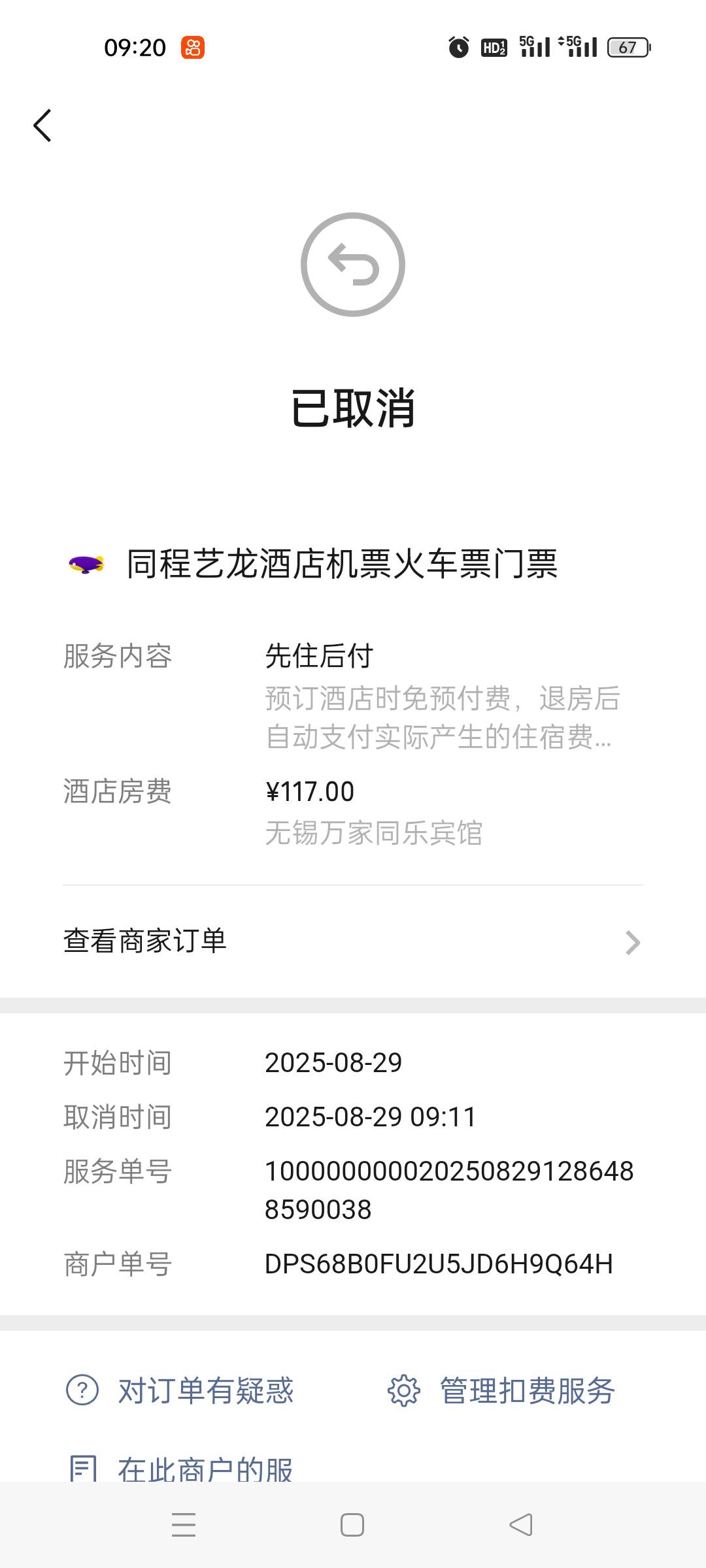This screenshot has height=1568, width=706.
Task: Tap the orange app notification icon
Action: pos(193,48)
